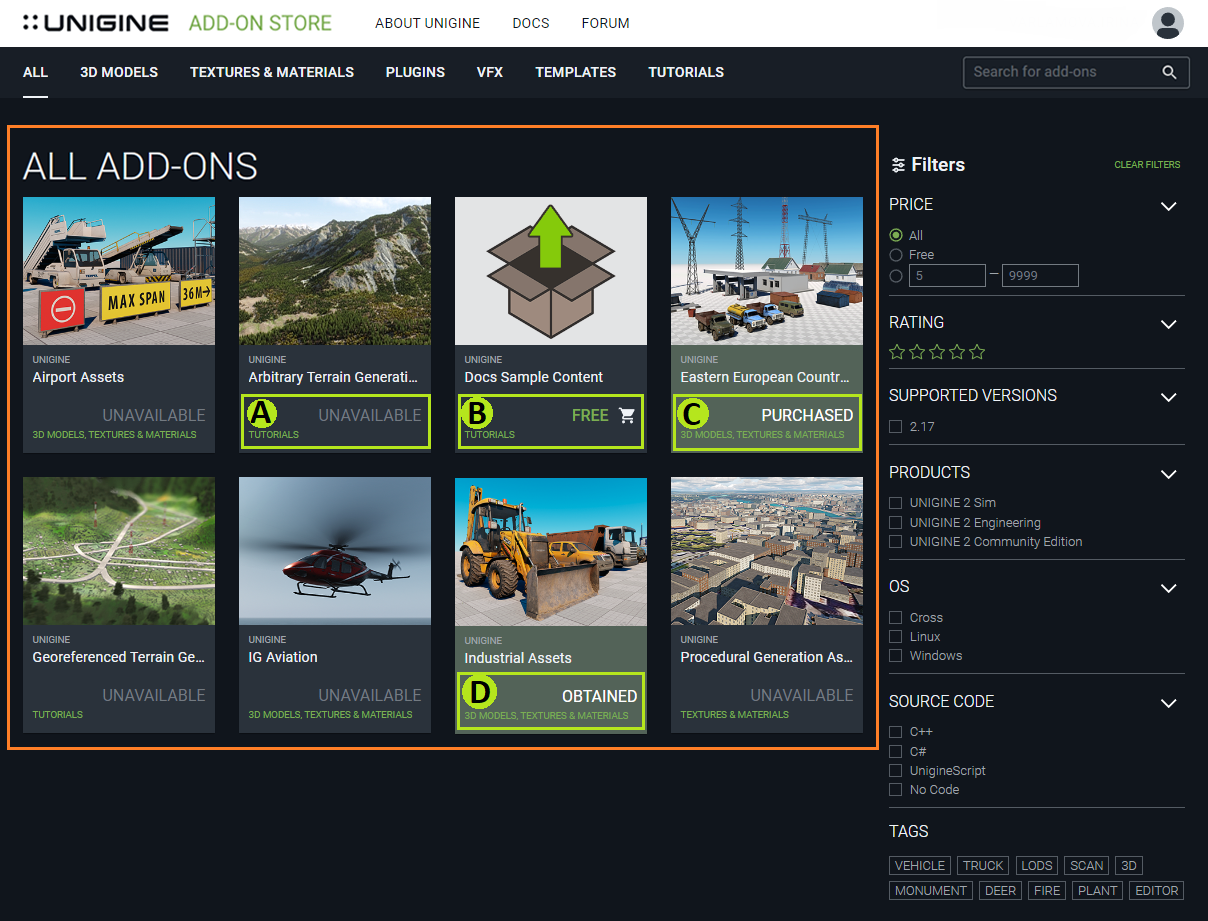Check the C++ source code filter

(x=896, y=732)
